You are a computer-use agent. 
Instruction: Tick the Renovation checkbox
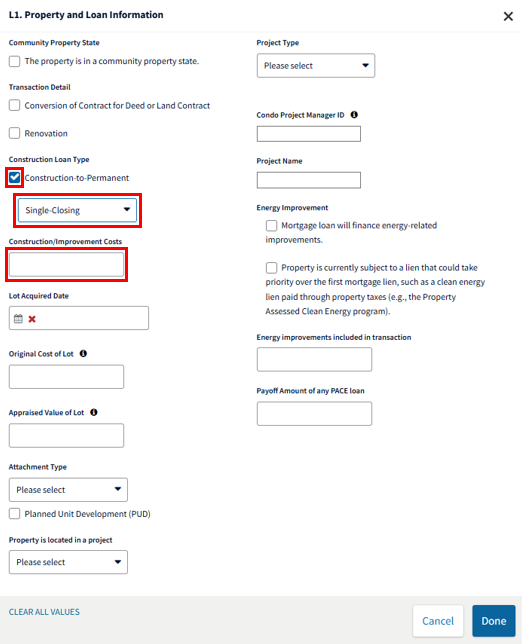tap(14, 133)
